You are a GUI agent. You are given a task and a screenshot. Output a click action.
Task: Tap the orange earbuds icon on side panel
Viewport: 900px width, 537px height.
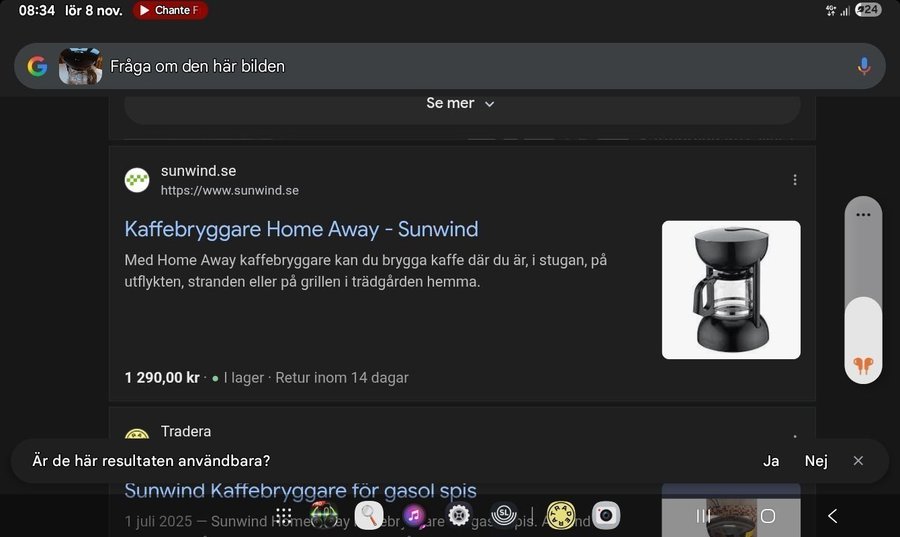[863, 364]
